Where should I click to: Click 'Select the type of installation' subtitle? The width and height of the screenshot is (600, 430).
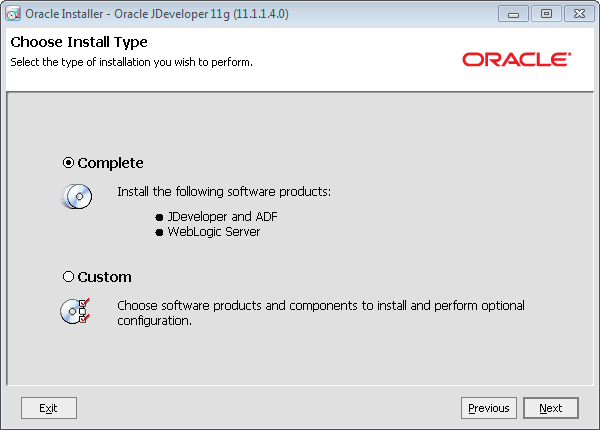tap(131, 62)
